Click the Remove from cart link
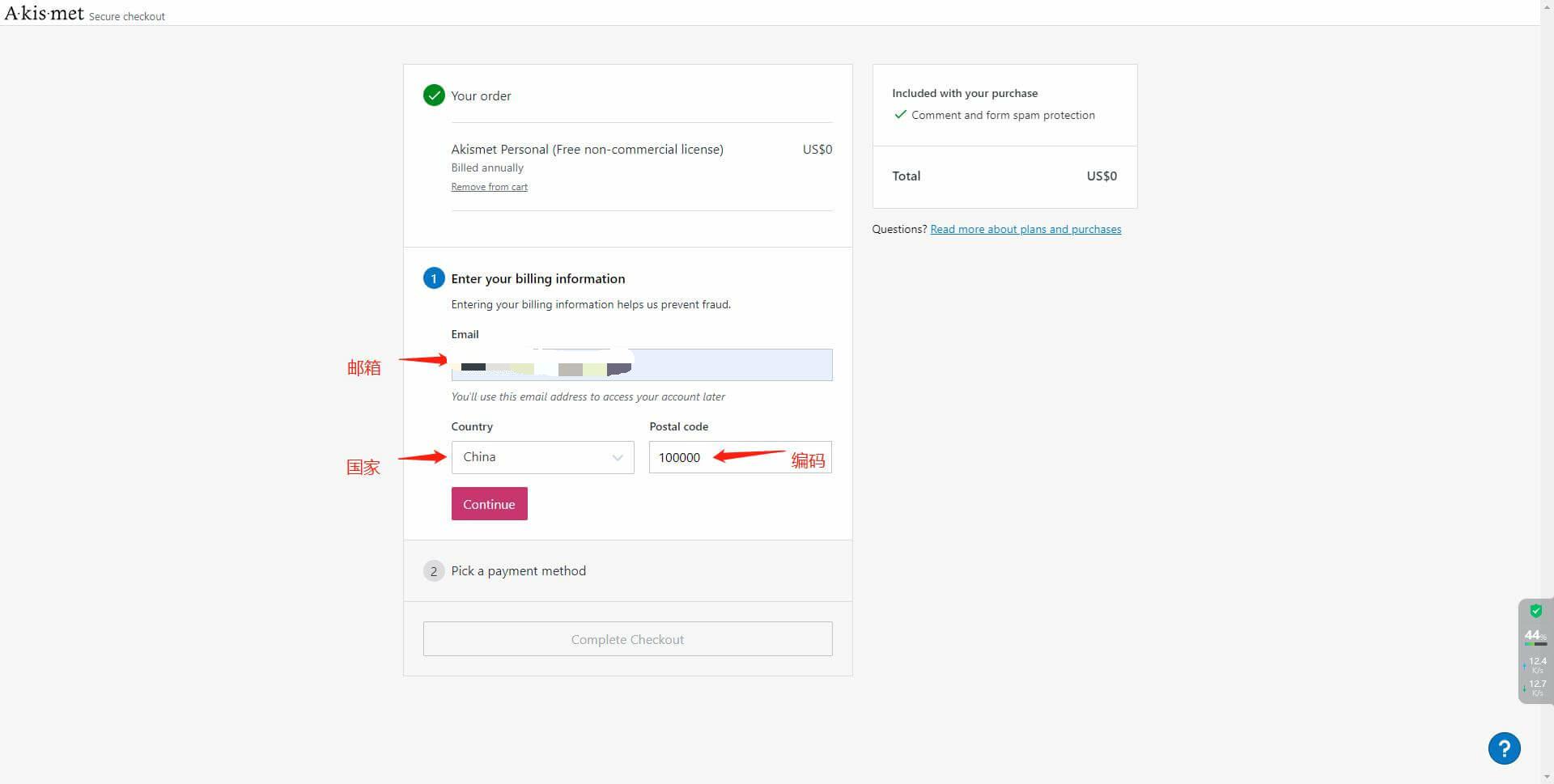This screenshot has height=784, width=1554. (x=489, y=187)
